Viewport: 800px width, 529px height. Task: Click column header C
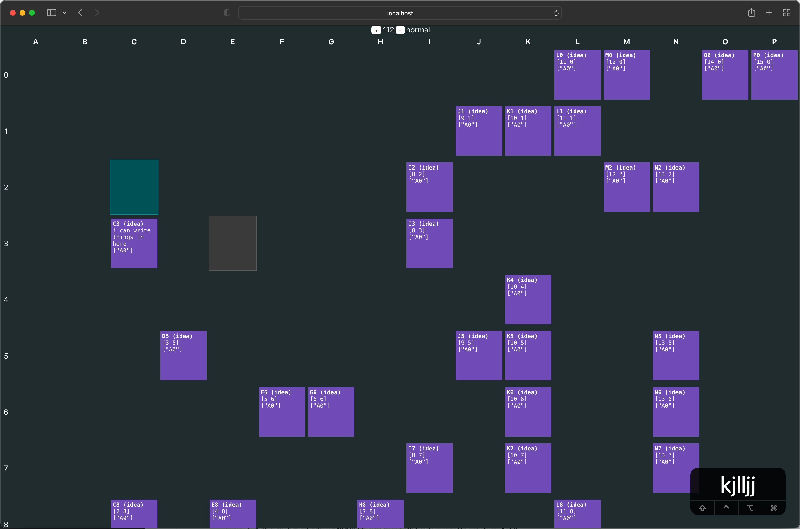[x=134, y=42]
